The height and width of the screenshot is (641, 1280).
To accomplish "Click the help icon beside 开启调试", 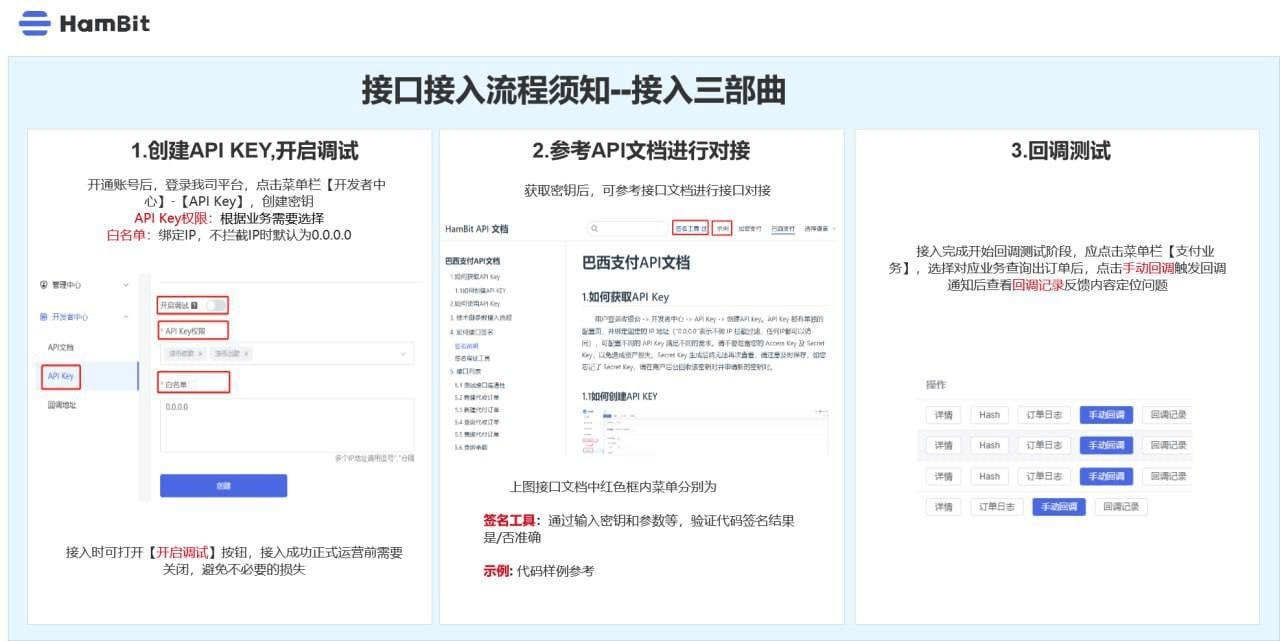I will [194, 305].
